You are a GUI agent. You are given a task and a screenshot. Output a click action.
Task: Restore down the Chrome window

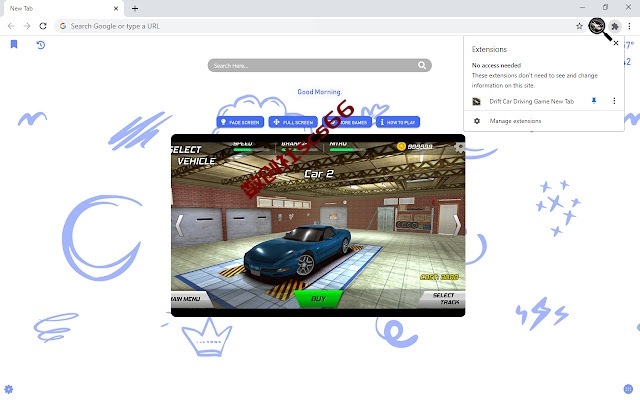tap(605, 7)
